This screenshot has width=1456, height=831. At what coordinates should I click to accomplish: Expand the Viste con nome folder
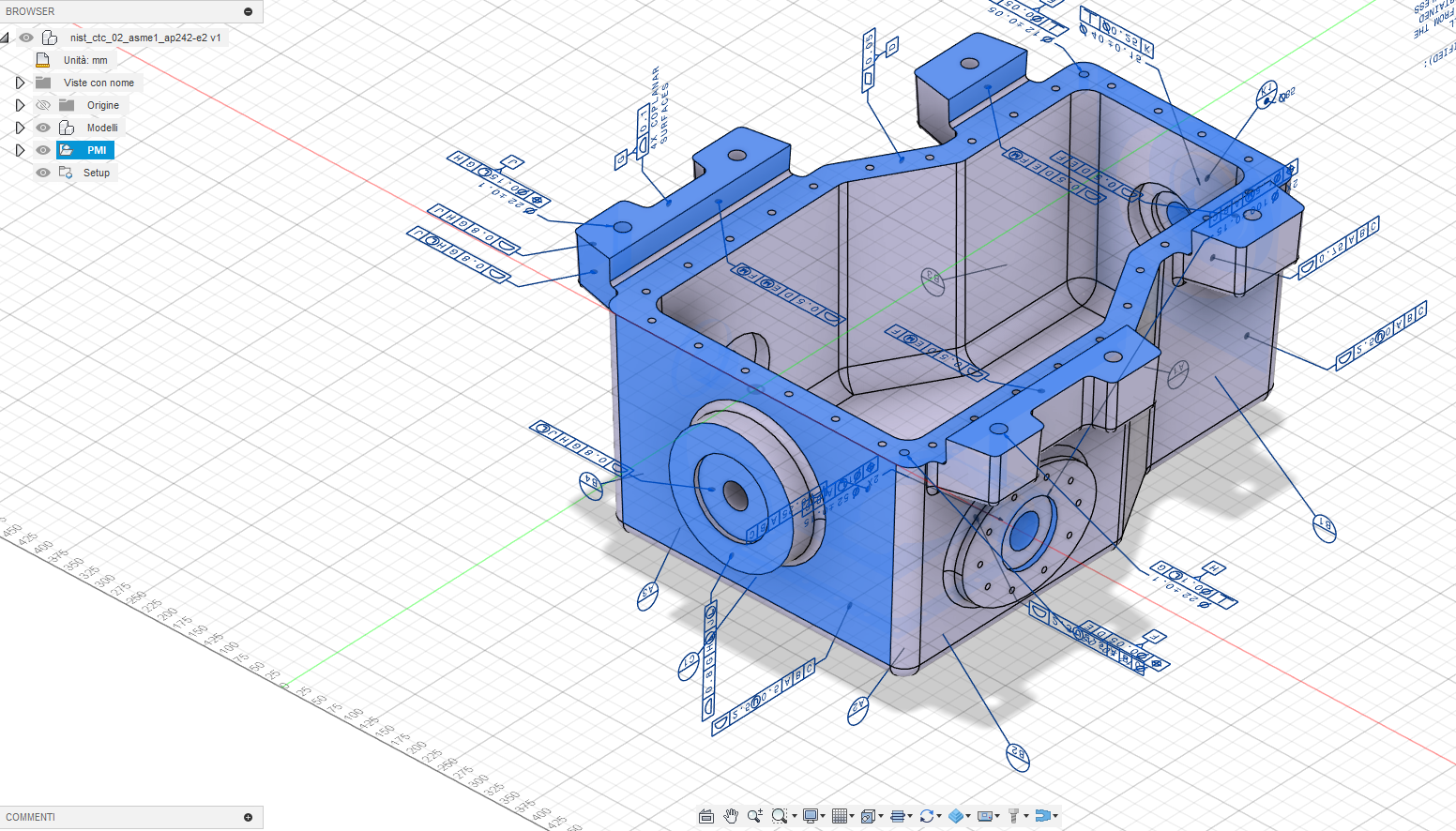(20, 83)
